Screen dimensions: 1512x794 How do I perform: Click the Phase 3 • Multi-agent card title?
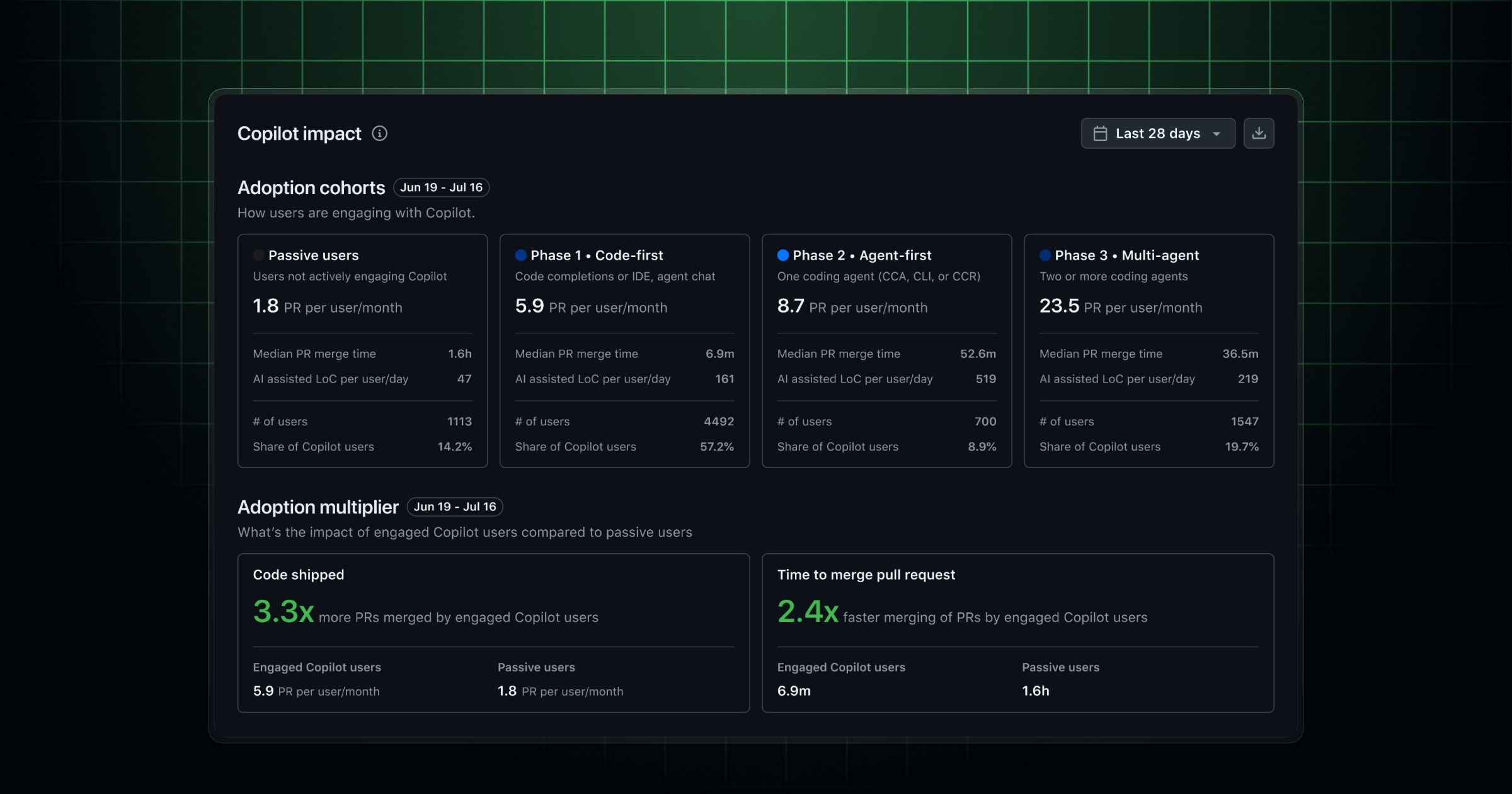pos(1127,255)
